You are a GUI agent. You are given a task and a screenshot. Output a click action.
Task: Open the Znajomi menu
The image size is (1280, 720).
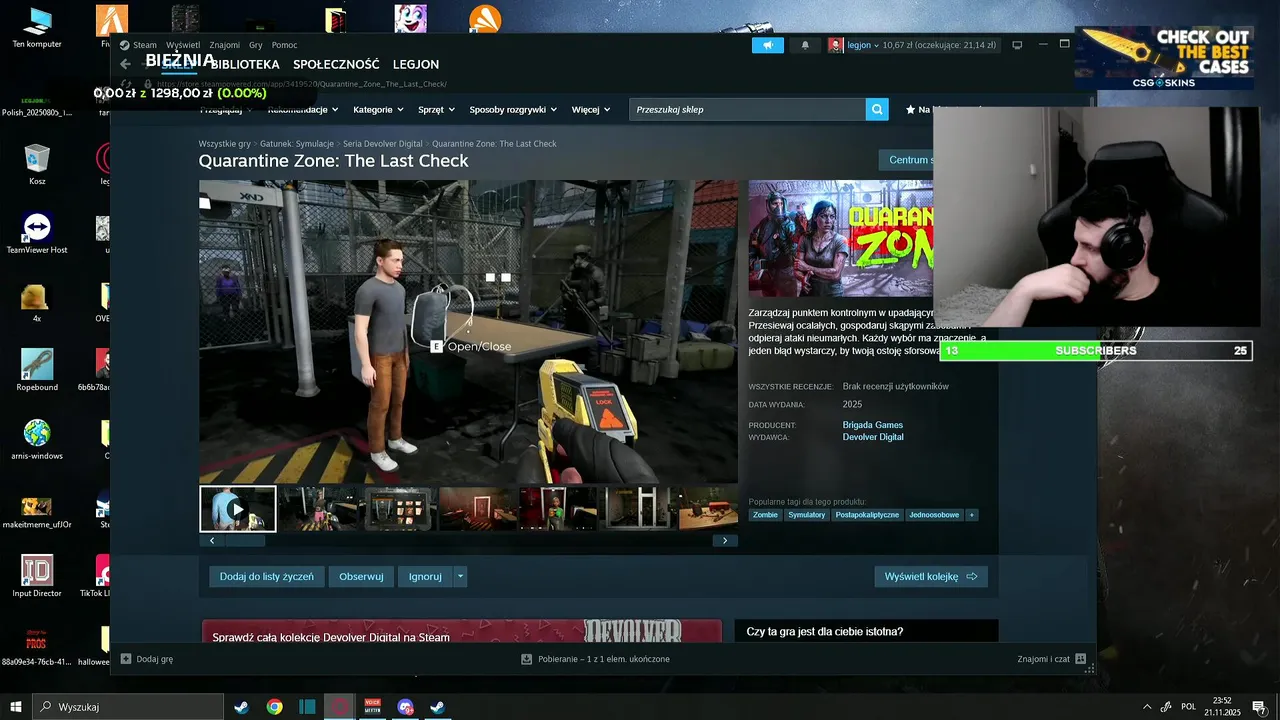[x=224, y=45]
